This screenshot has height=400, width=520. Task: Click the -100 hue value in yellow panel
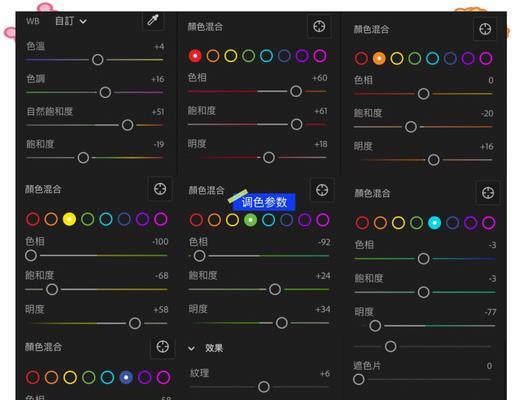[x=160, y=242]
